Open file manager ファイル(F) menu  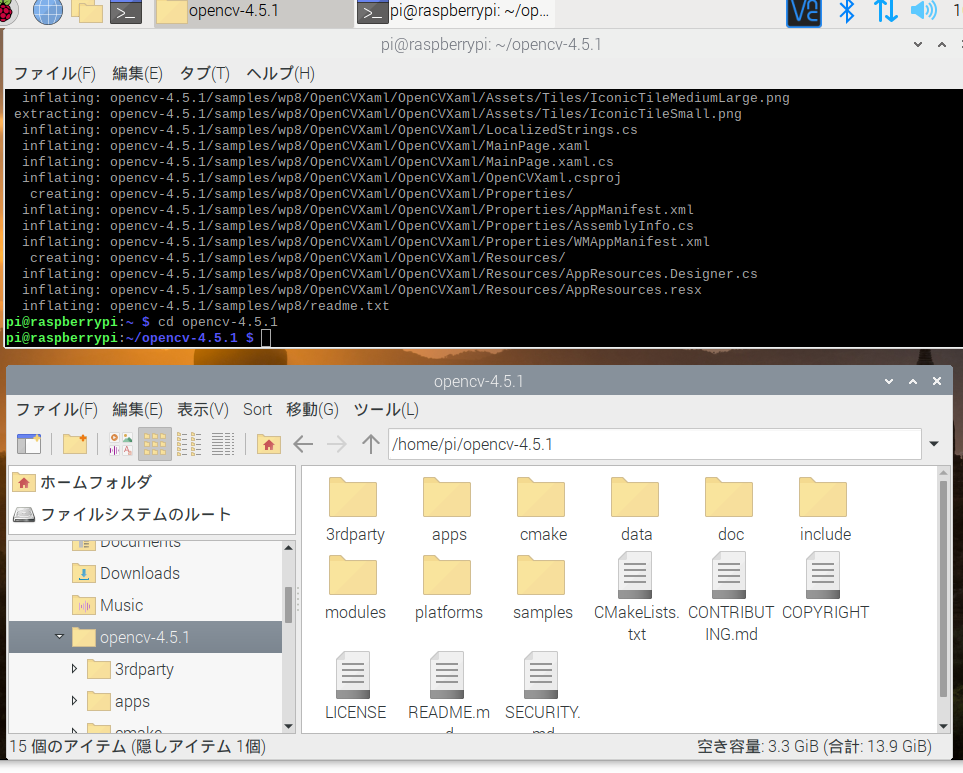coord(57,410)
